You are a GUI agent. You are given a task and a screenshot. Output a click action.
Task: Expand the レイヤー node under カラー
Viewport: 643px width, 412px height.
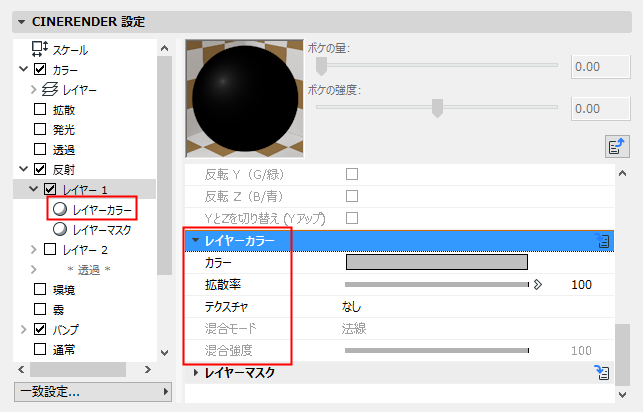[34, 89]
